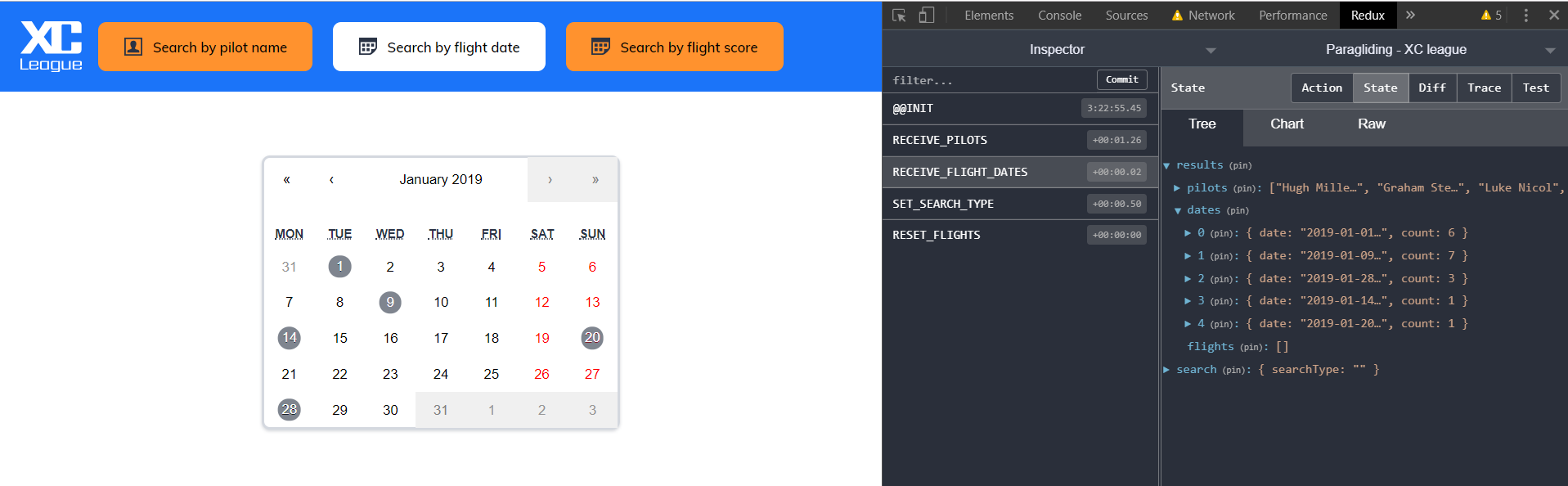
Task: Click the pilot icon on Search by pilot name
Action: (x=133, y=47)
